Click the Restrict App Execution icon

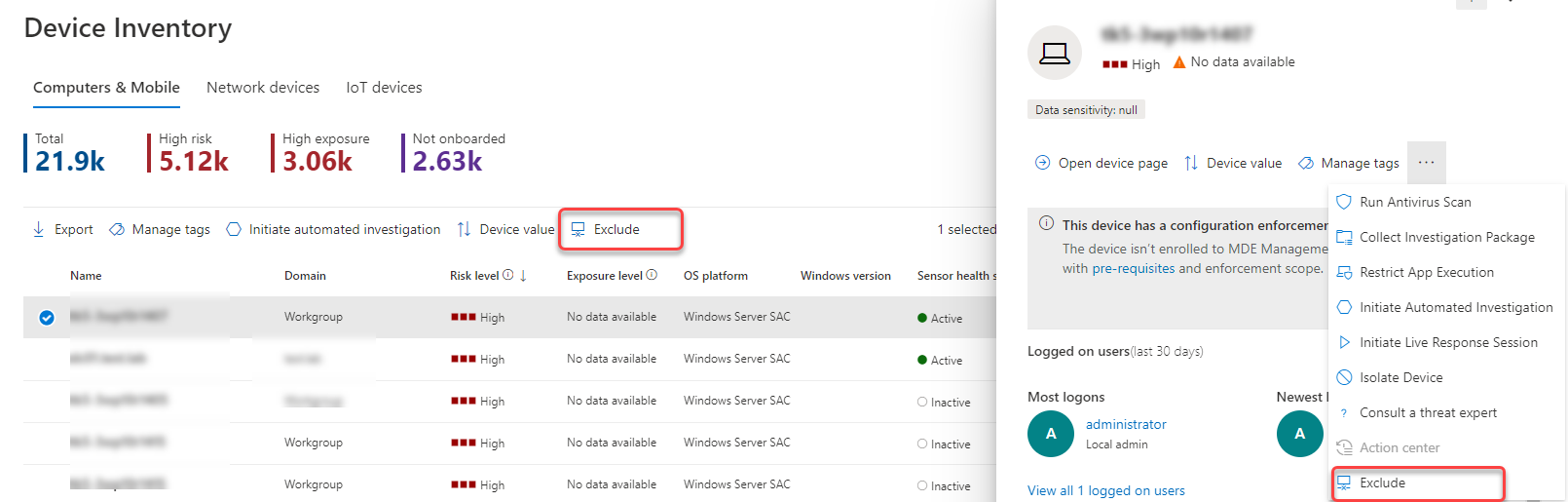click(1344, 272)
